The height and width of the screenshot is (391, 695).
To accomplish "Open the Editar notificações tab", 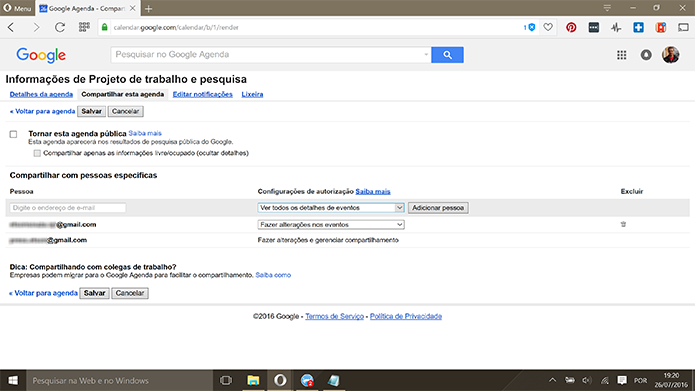I will click(x=203, y=94).
